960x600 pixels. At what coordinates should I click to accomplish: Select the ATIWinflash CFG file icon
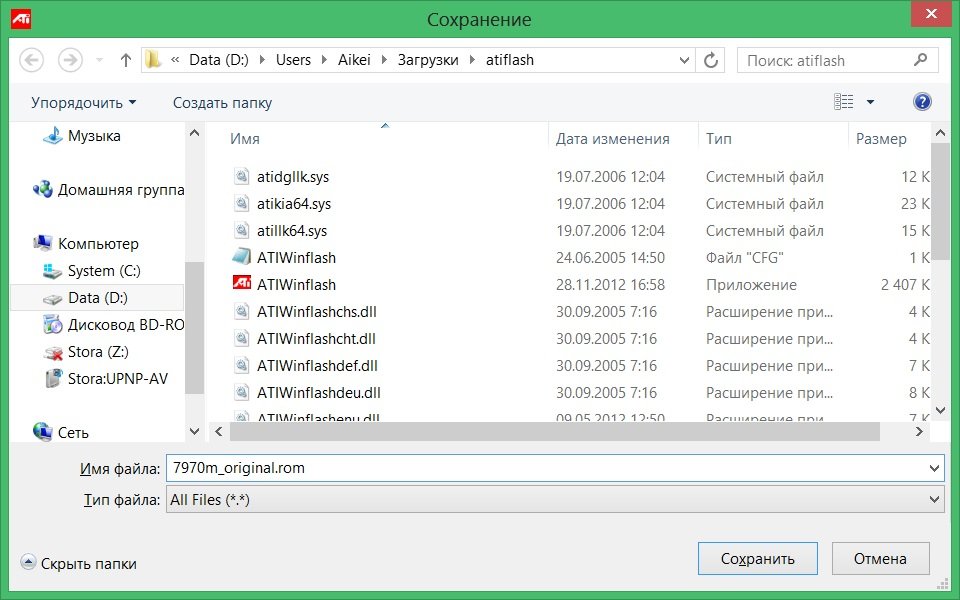tap(242, 257)
